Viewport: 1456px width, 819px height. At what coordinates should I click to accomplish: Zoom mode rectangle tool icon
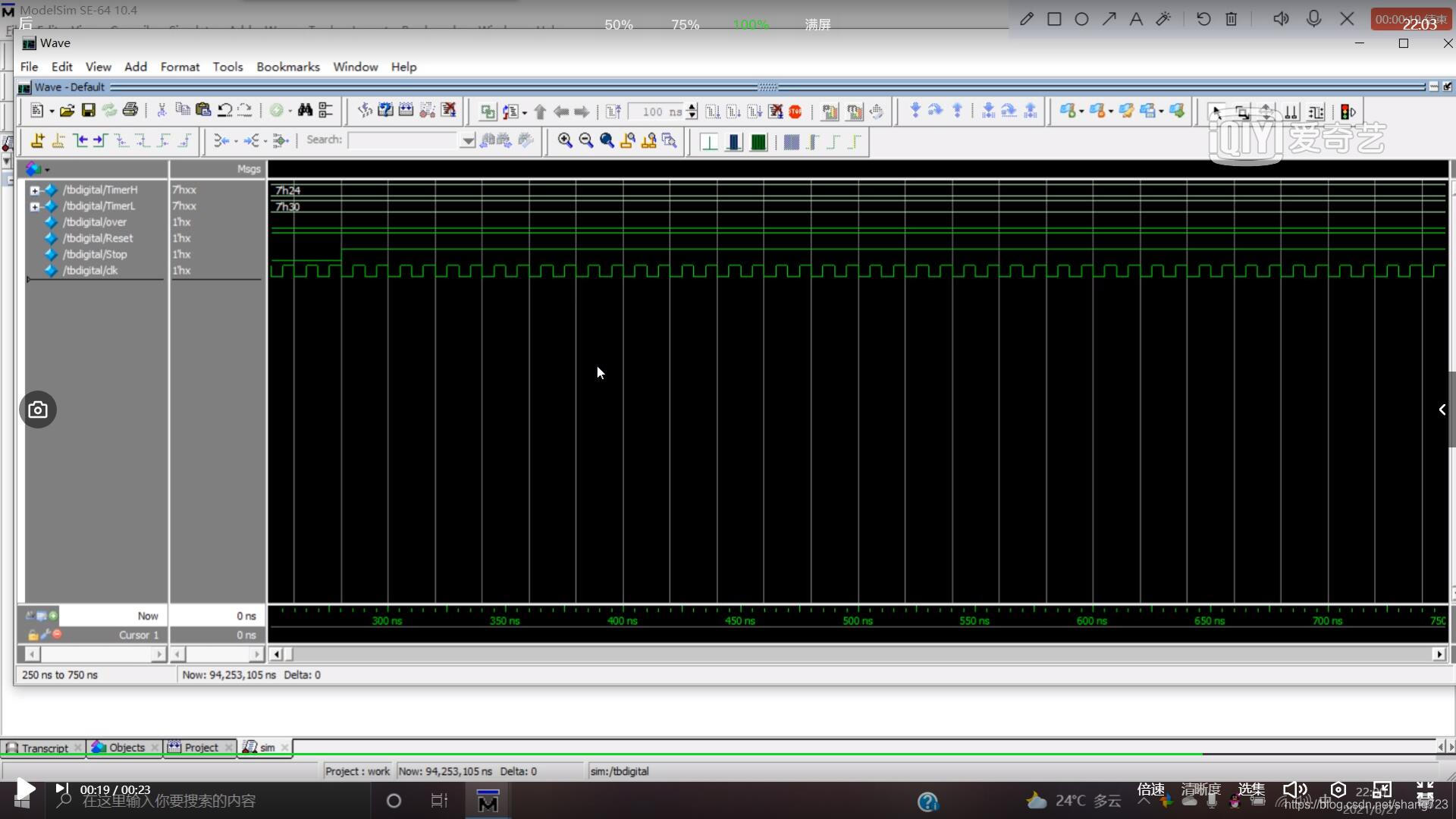tap(1242, 112)
